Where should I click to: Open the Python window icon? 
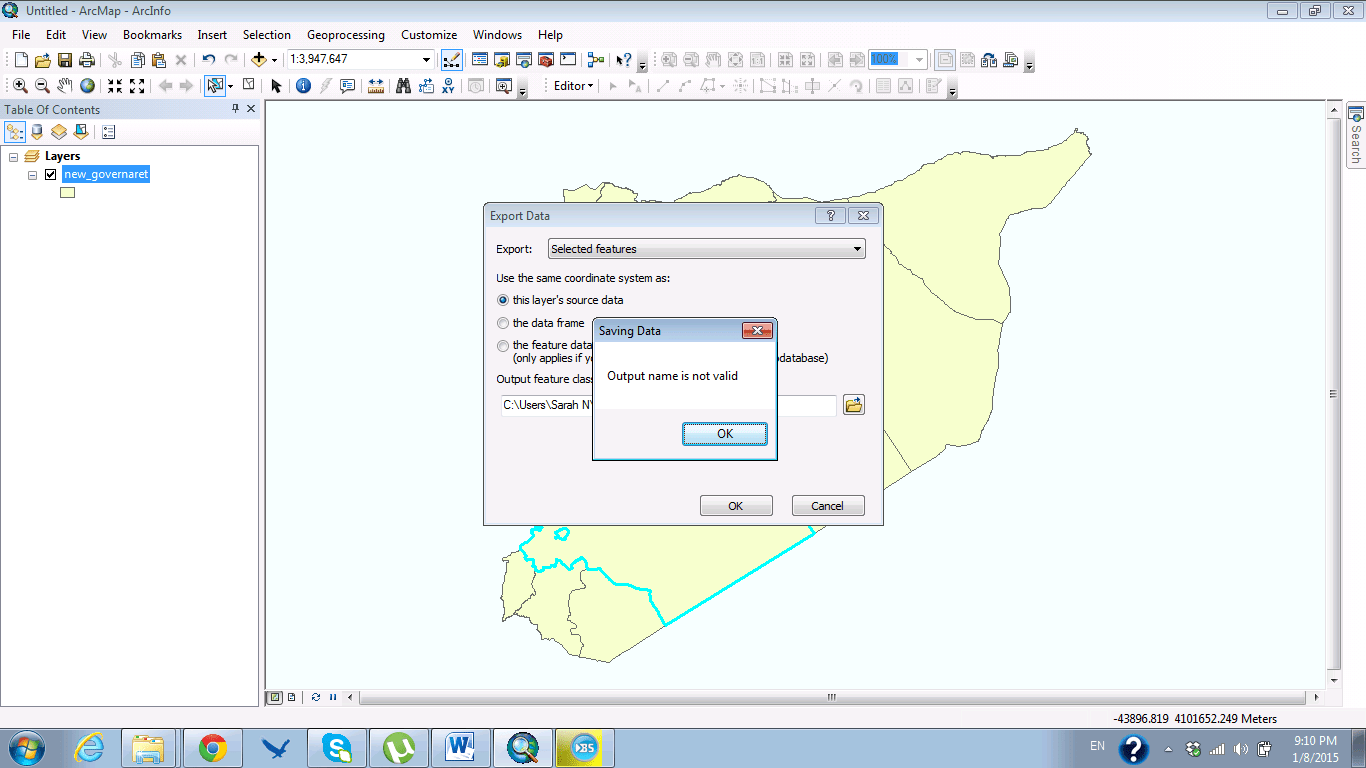(x=568, y=60)
